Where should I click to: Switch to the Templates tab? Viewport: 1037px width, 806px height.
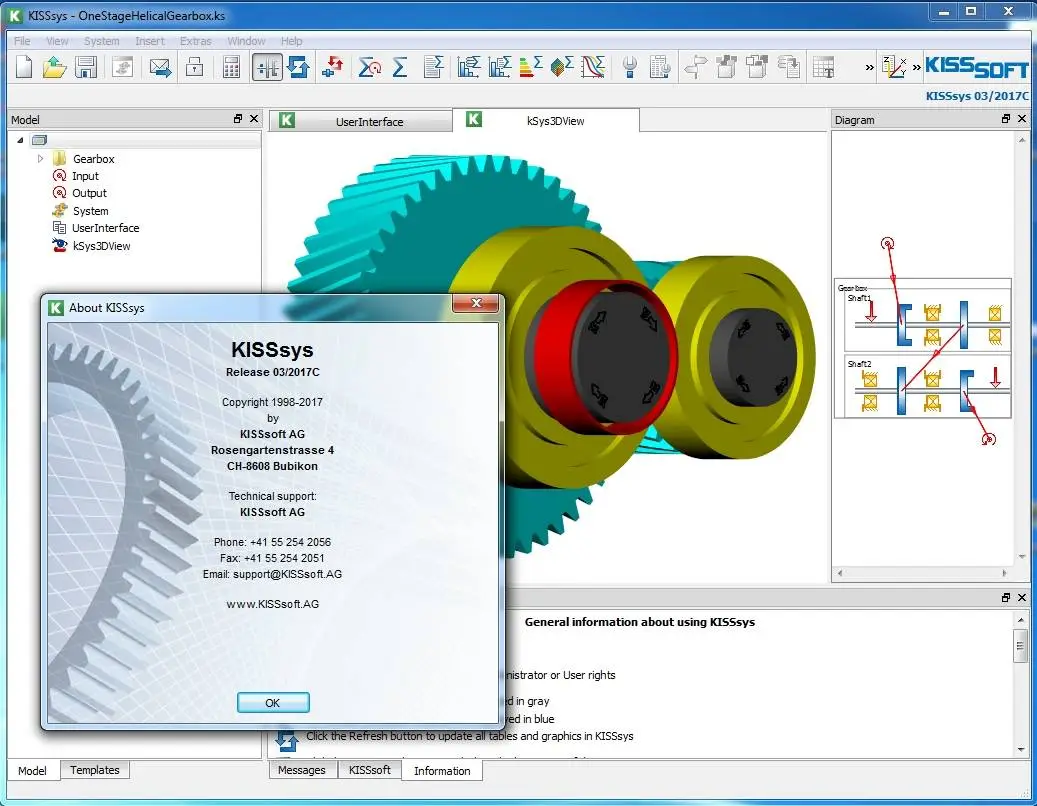95,770
